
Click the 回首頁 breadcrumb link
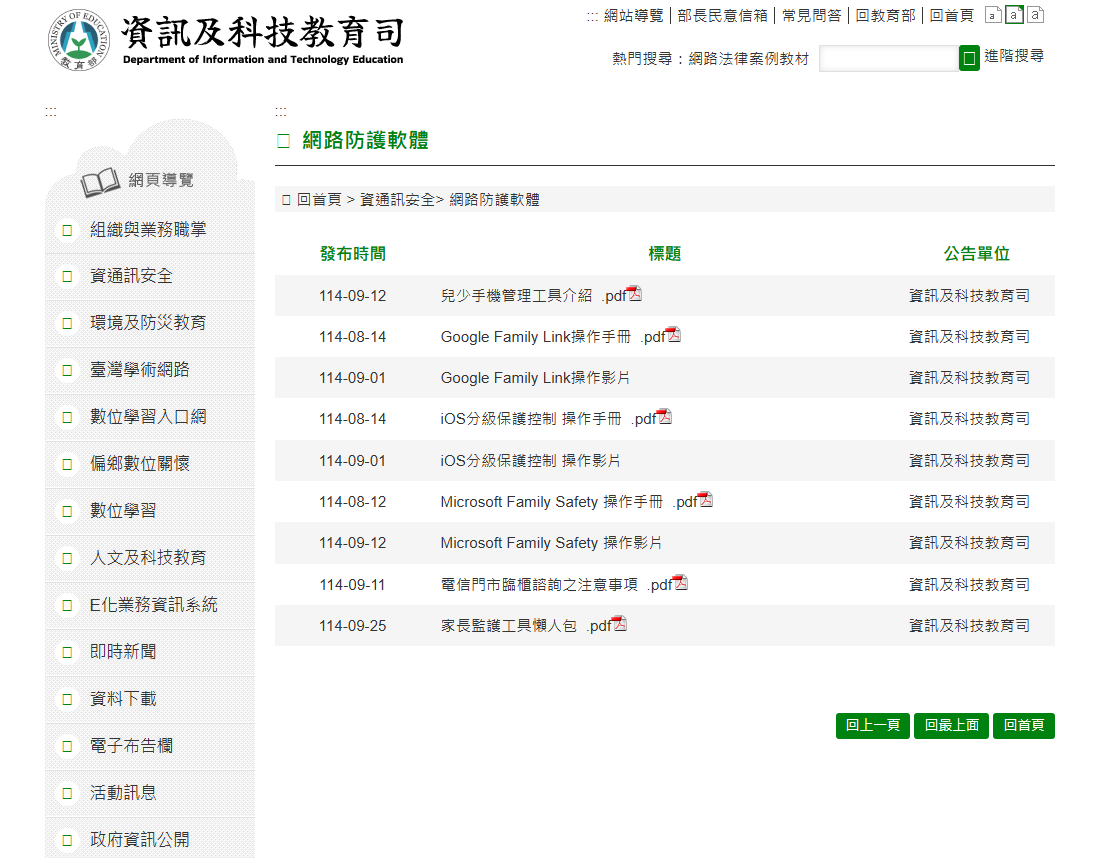click(x=319, y=199)
